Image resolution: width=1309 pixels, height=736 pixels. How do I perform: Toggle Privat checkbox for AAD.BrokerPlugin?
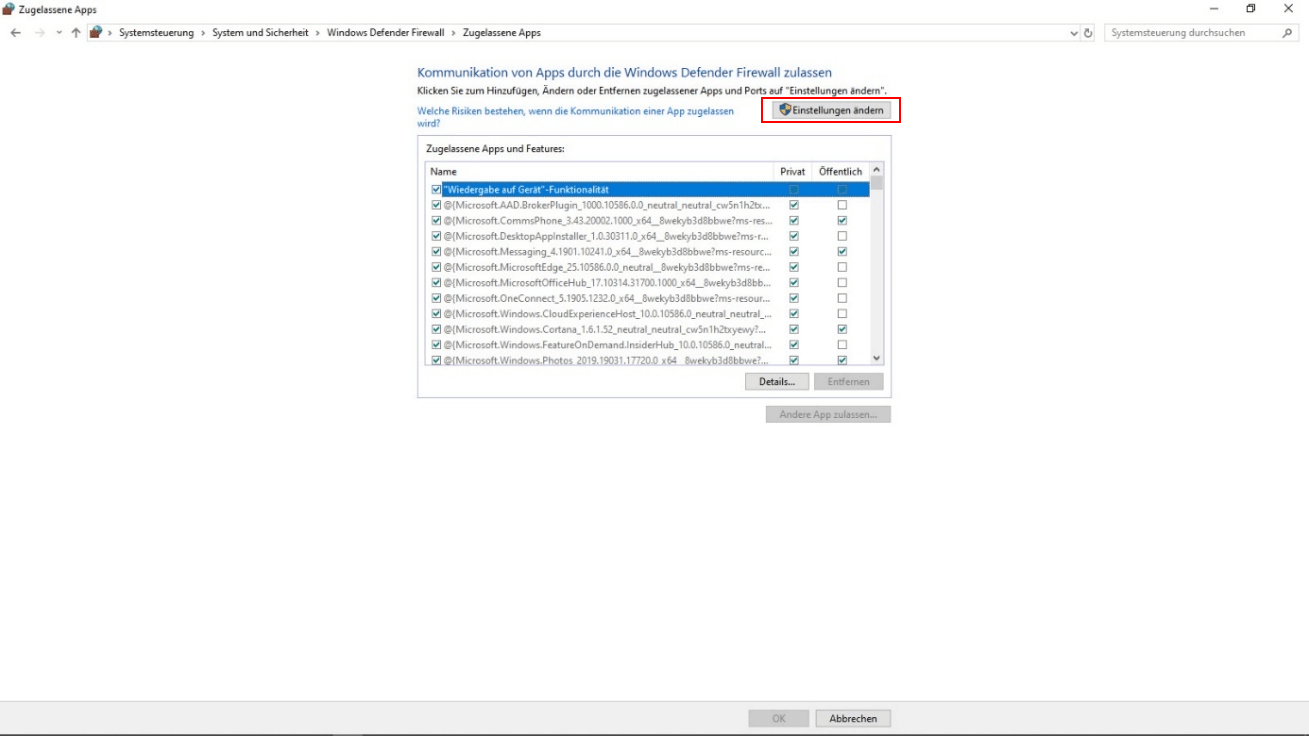click(794, 205)
